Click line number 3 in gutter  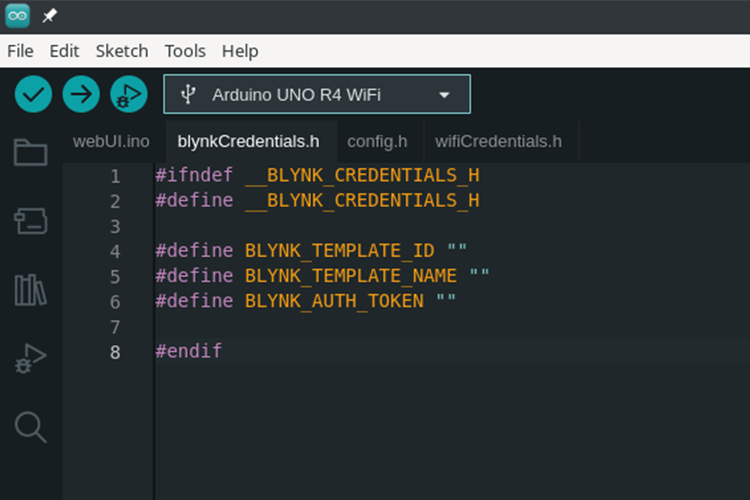[x=115, y=226]
